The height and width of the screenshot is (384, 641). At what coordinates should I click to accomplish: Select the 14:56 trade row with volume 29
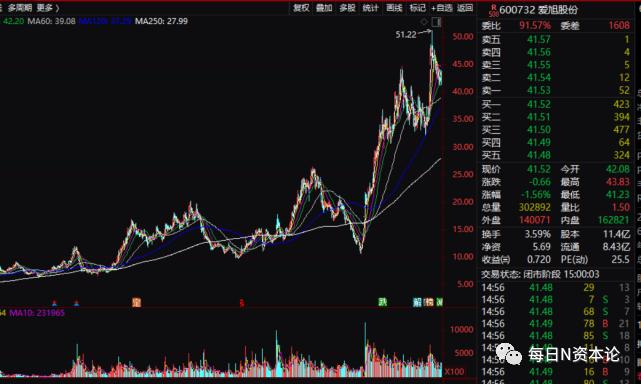coord(556,288)
